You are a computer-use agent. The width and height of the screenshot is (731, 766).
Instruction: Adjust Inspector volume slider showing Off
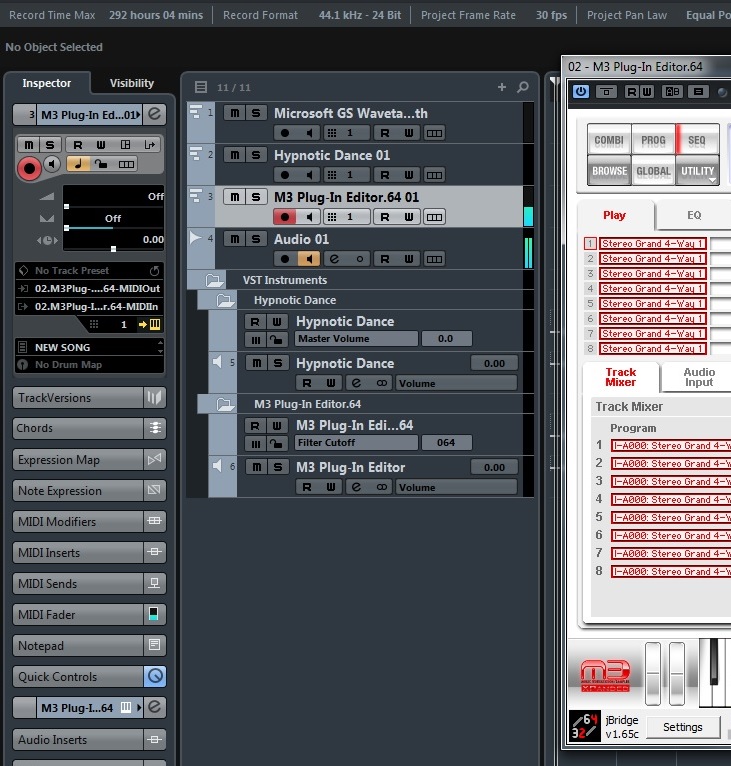(x=113, y=196)
